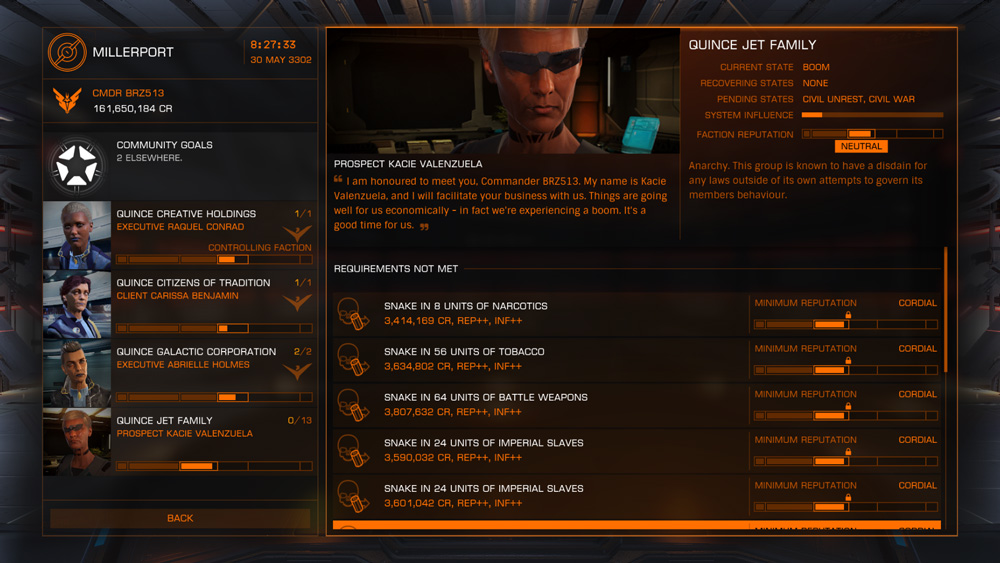Click the BACK button
Viewport: 1000px width, 563px height.
tap(180, 518)
